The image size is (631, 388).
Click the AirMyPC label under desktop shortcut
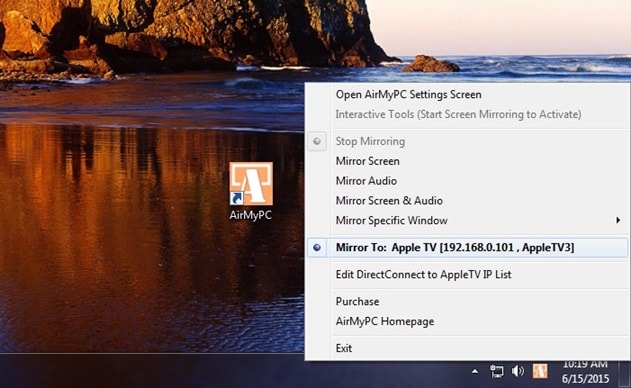pos(251,215)
